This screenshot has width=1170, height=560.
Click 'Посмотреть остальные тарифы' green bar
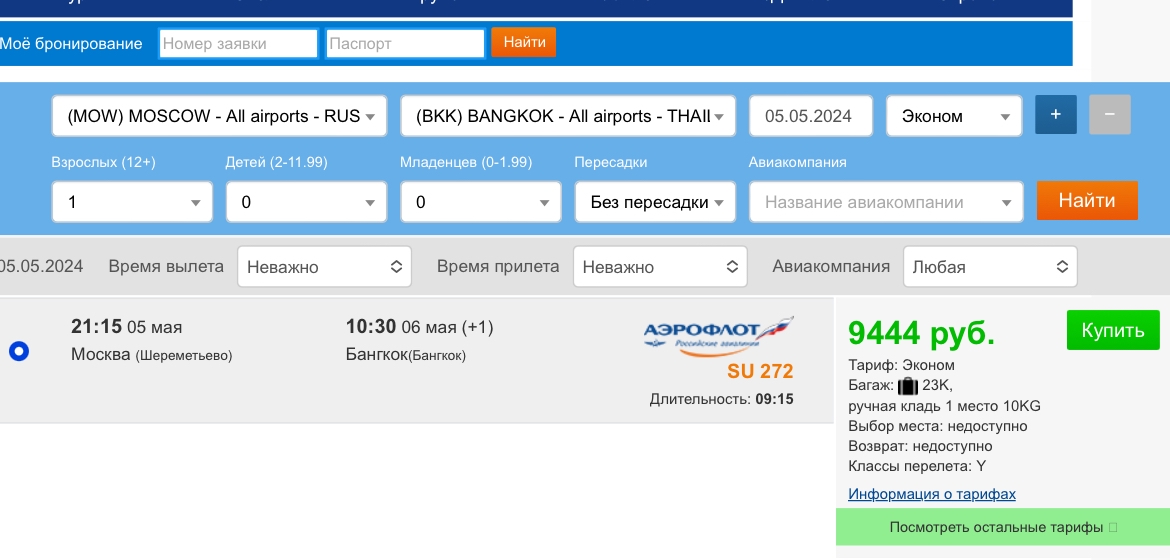(x=1003, y=527)
